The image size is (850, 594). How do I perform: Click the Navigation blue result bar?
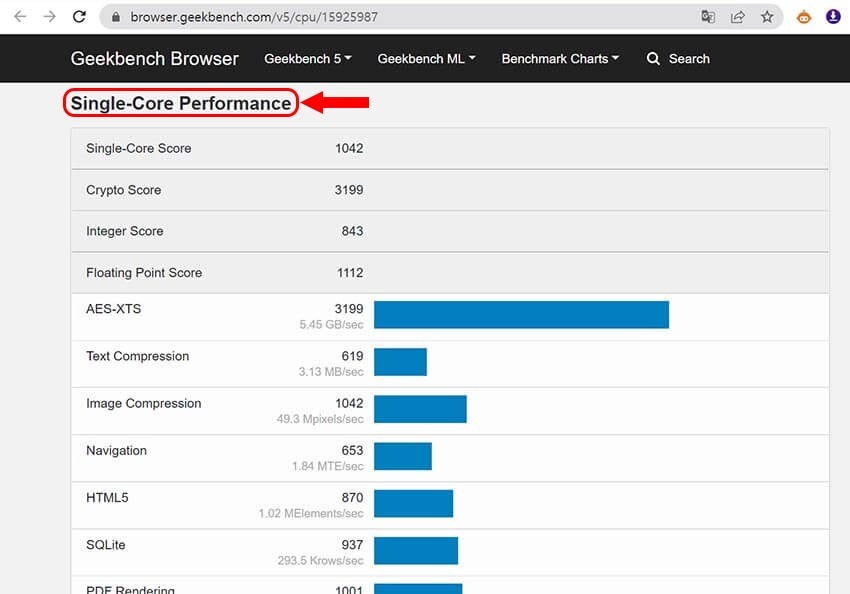[x=403, y=456]
